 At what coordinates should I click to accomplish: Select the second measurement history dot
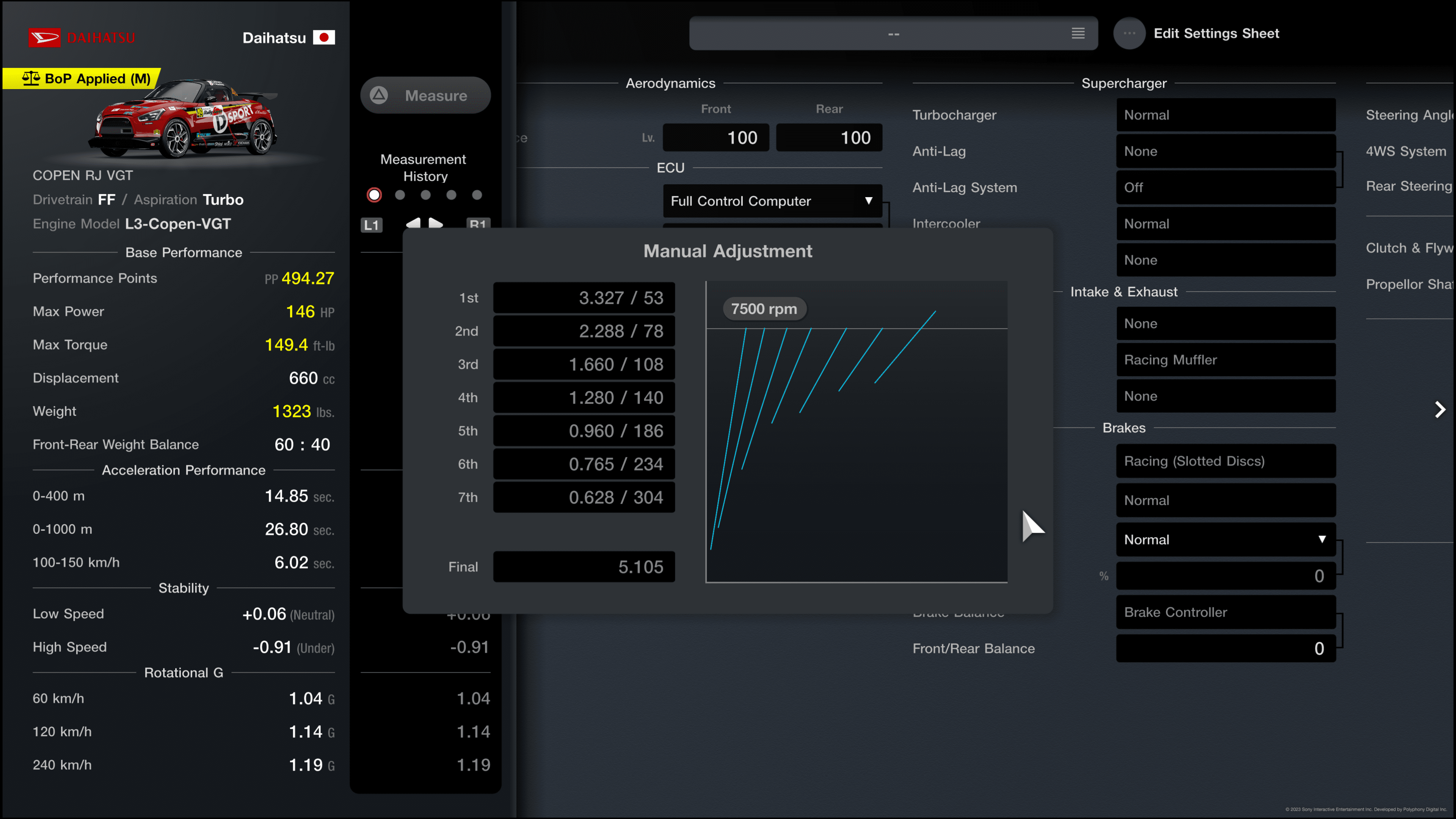click(400, 195)
